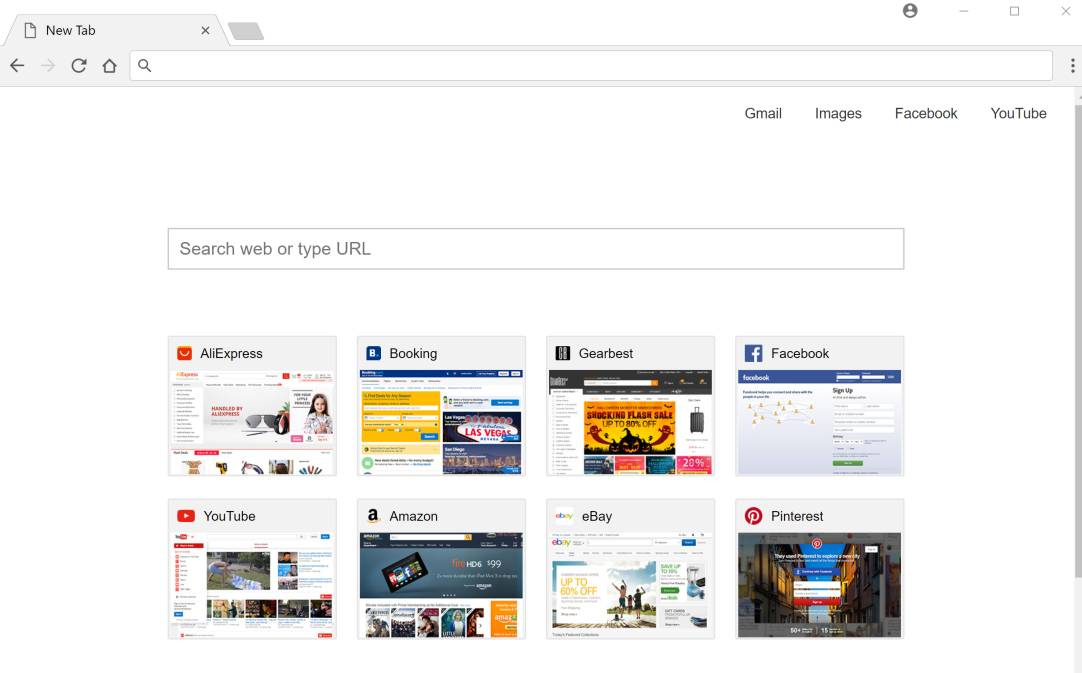Open the Images link
Image resolution: width=1082 pixels, height=673 pixels.
coord(838,113)
